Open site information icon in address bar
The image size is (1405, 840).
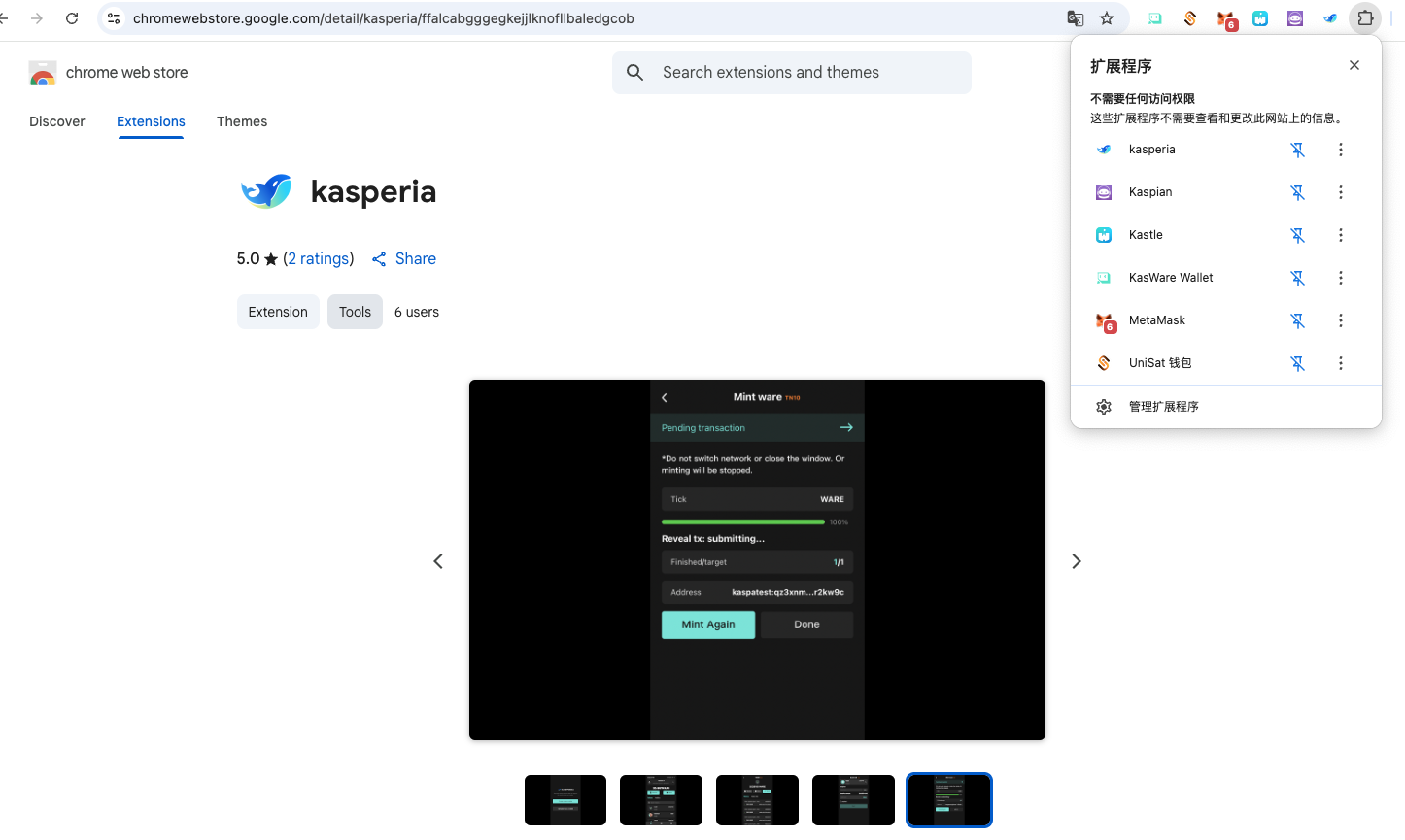click(x=114, y=18)
